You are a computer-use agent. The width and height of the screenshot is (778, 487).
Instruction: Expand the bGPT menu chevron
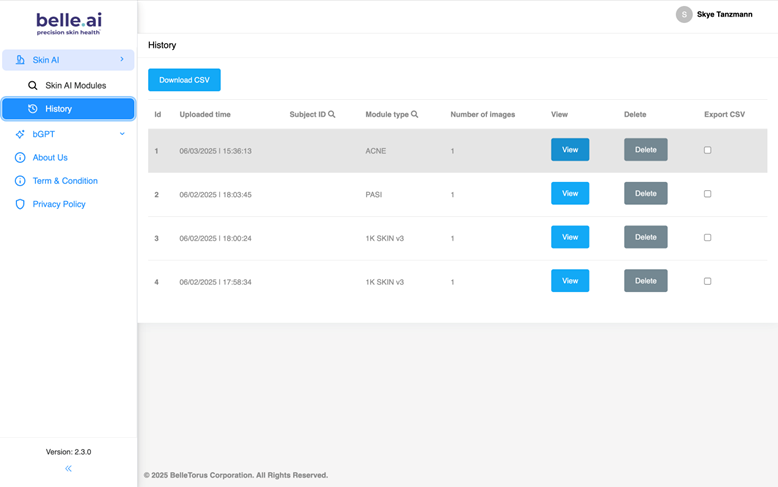tap(122, 134)
